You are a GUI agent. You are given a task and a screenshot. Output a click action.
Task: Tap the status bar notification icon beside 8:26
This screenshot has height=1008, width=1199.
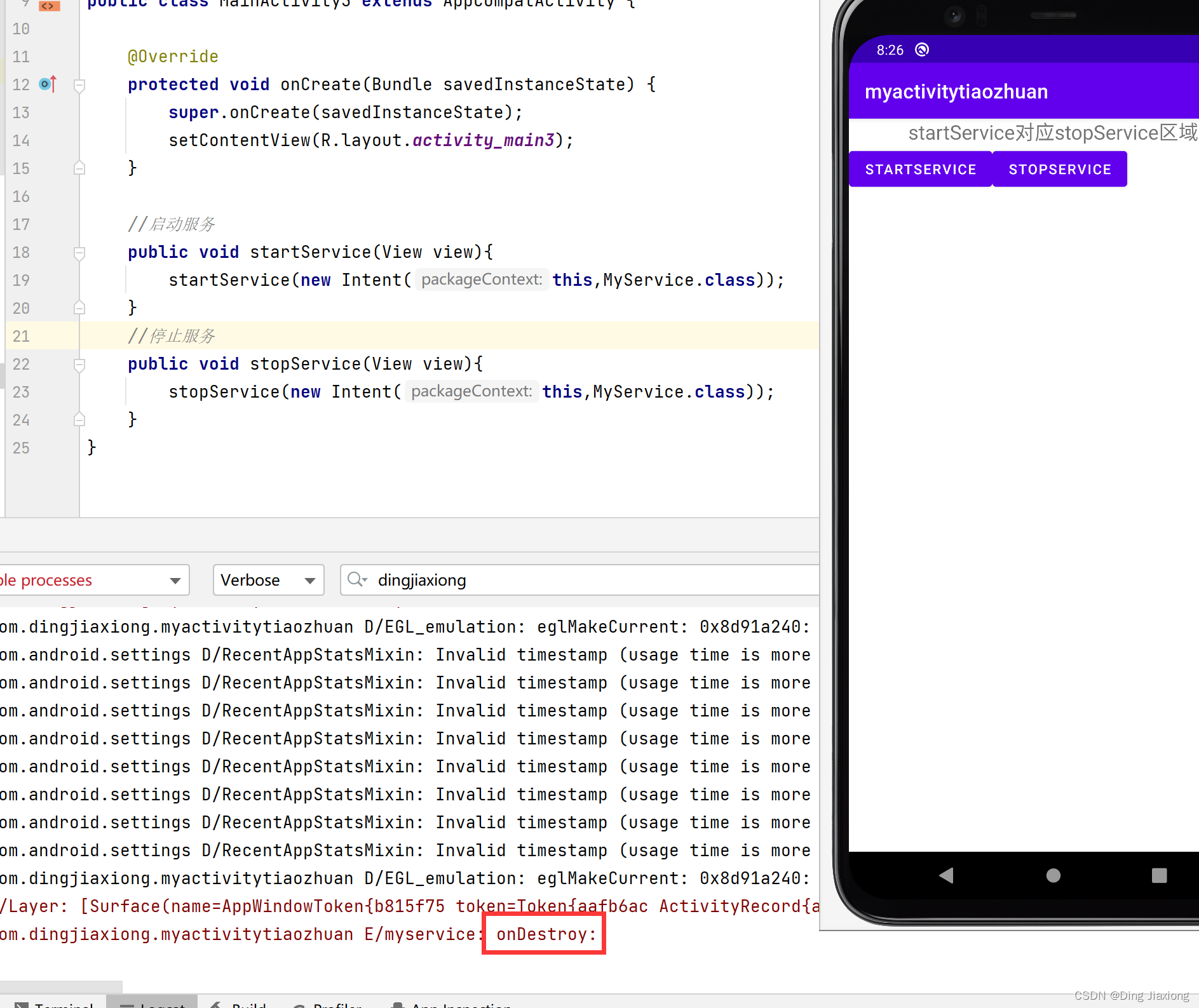tap(922, 50)
